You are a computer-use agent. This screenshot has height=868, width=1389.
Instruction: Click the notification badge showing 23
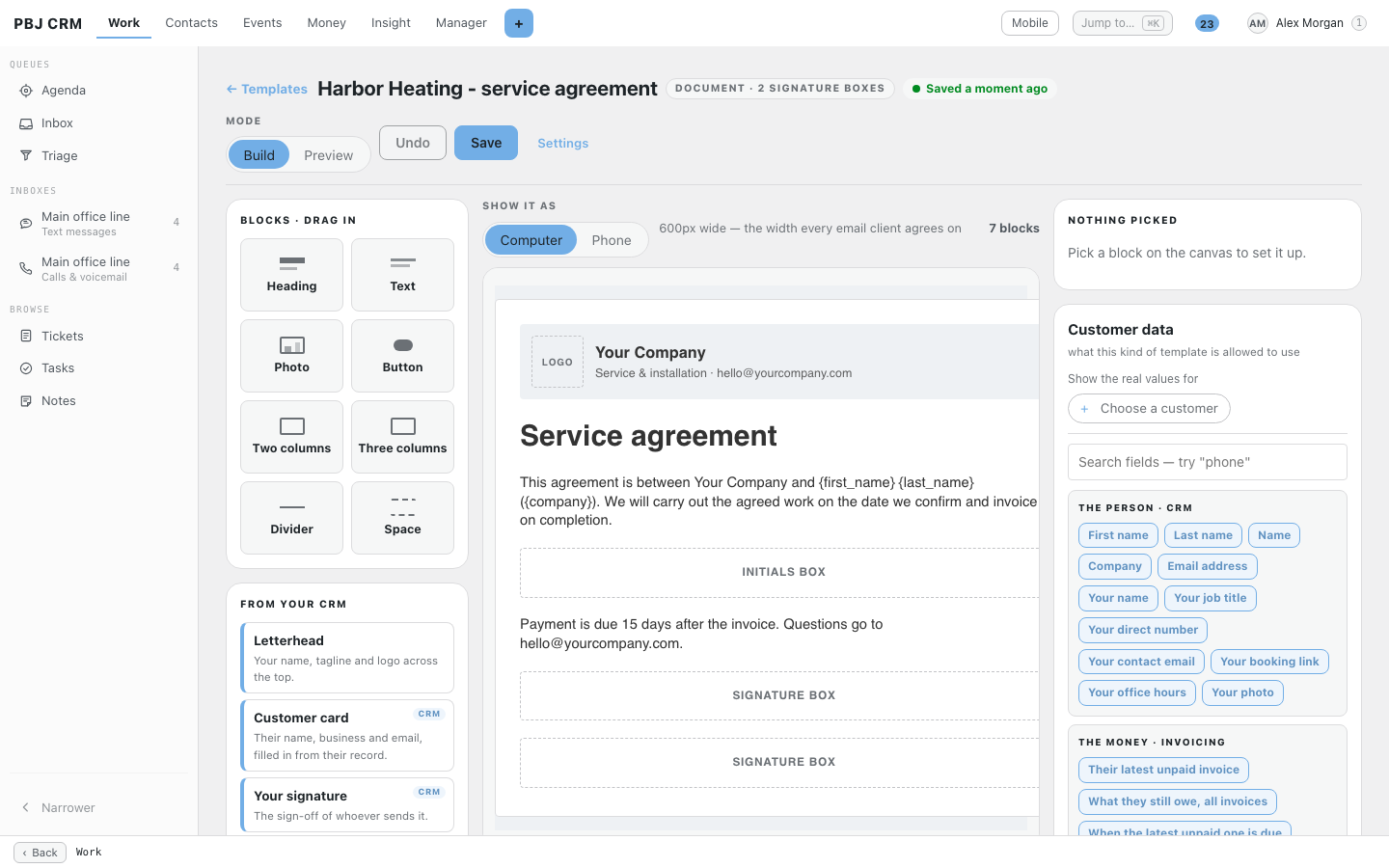pos(1207,24)
